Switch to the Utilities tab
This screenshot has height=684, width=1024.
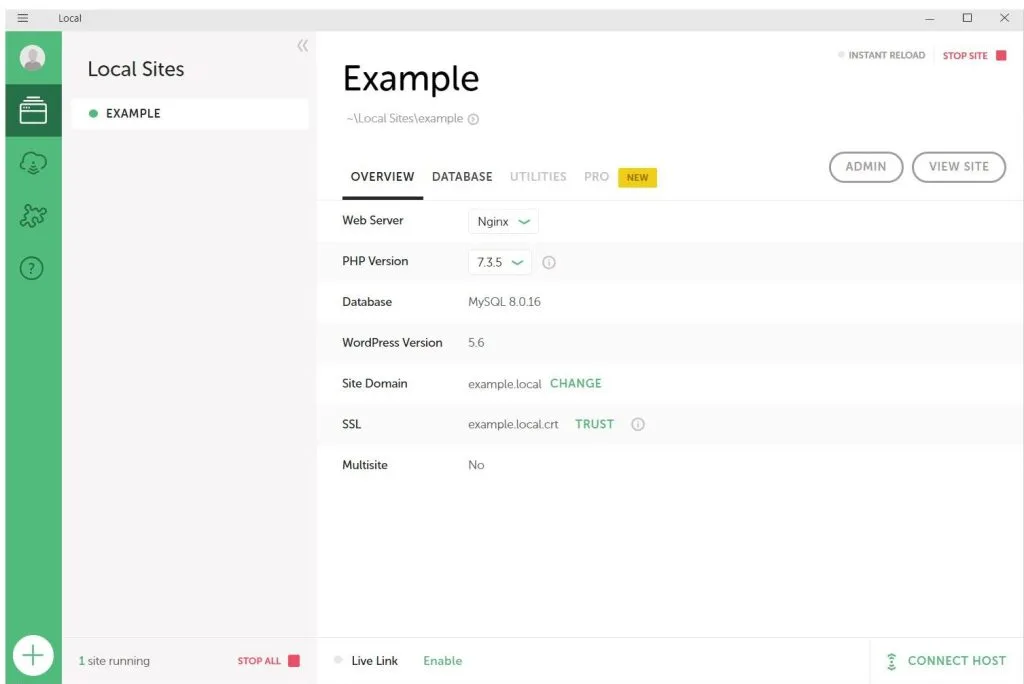[x=538, y=177]
